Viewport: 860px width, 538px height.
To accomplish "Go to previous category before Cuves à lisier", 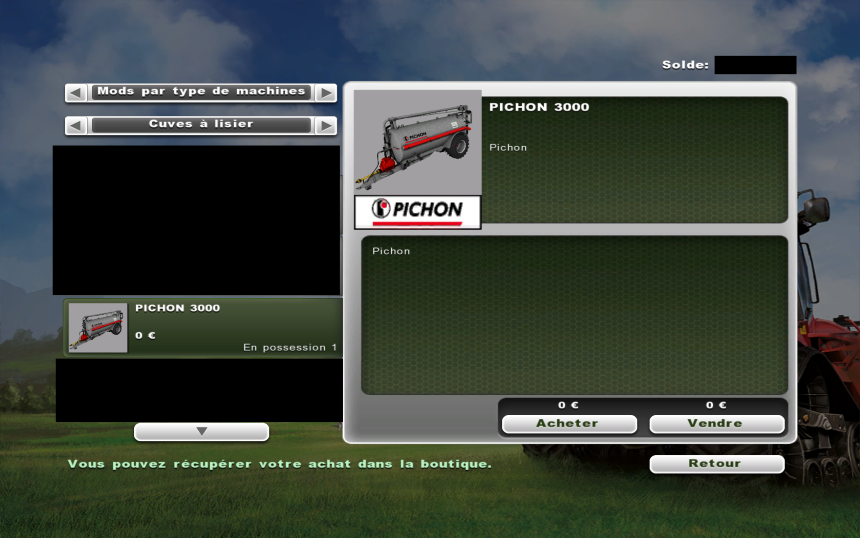I will (76, 126).
